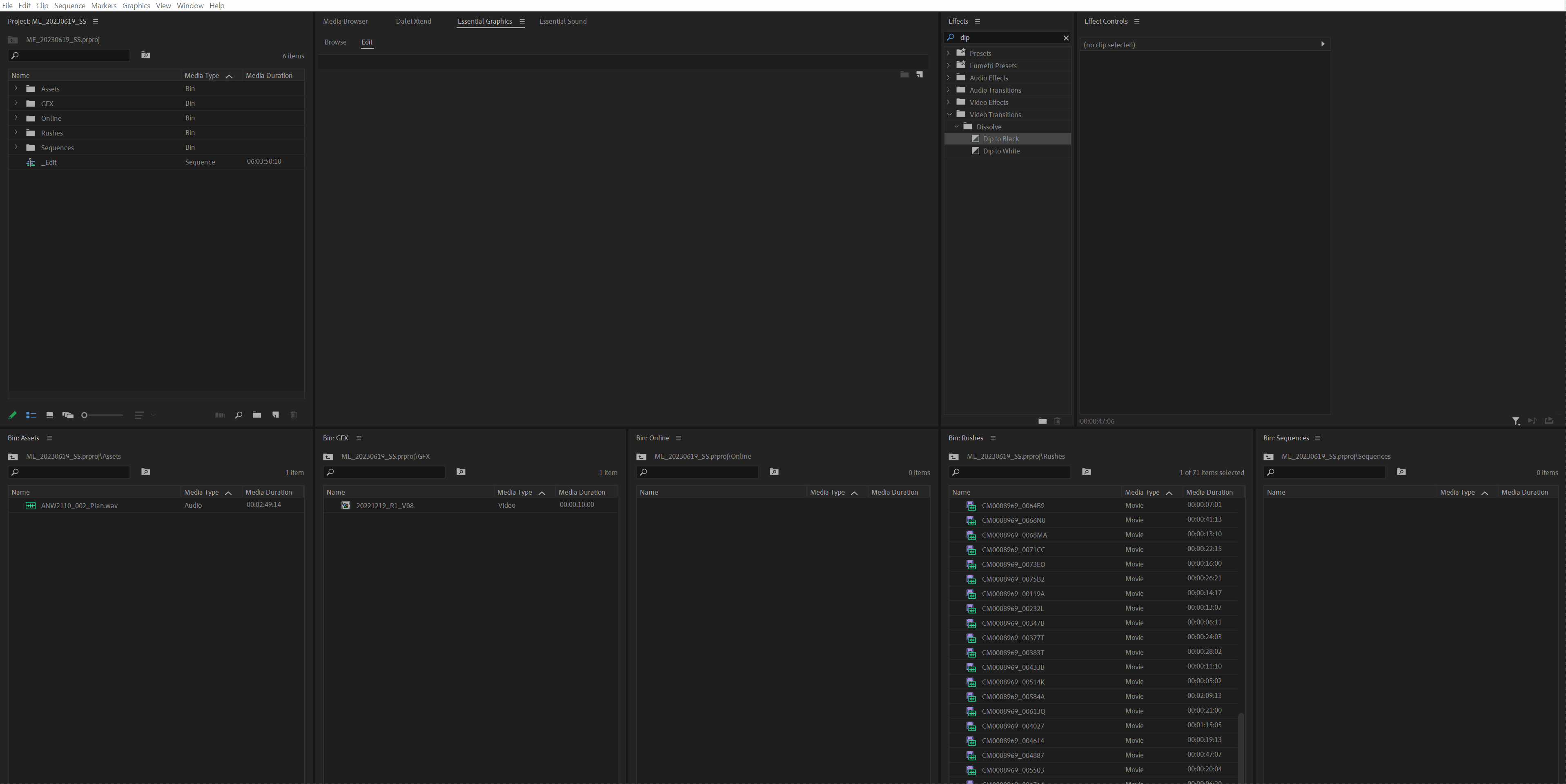The height and width of the screenshot is (784, 1566).
Task: Clear the Effects search field
Action: (1066, 38)
